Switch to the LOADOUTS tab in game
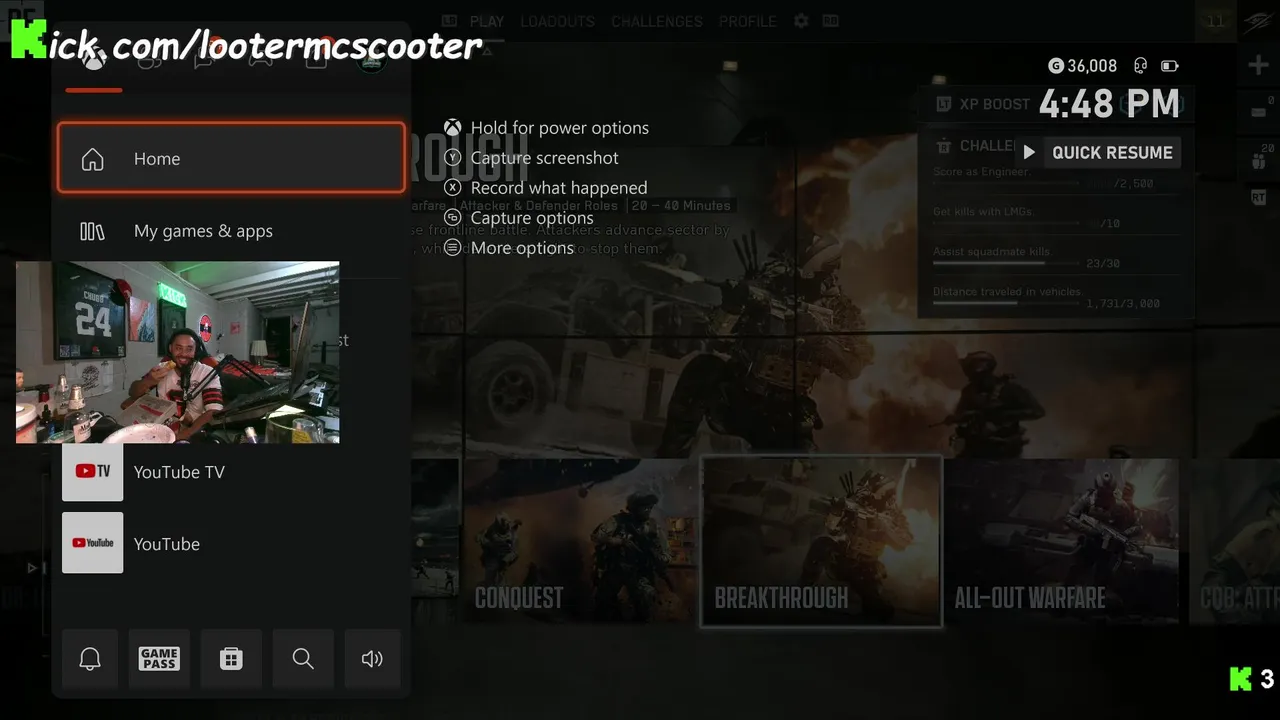This screenshot has width=1280, height=720. [557, 21]
